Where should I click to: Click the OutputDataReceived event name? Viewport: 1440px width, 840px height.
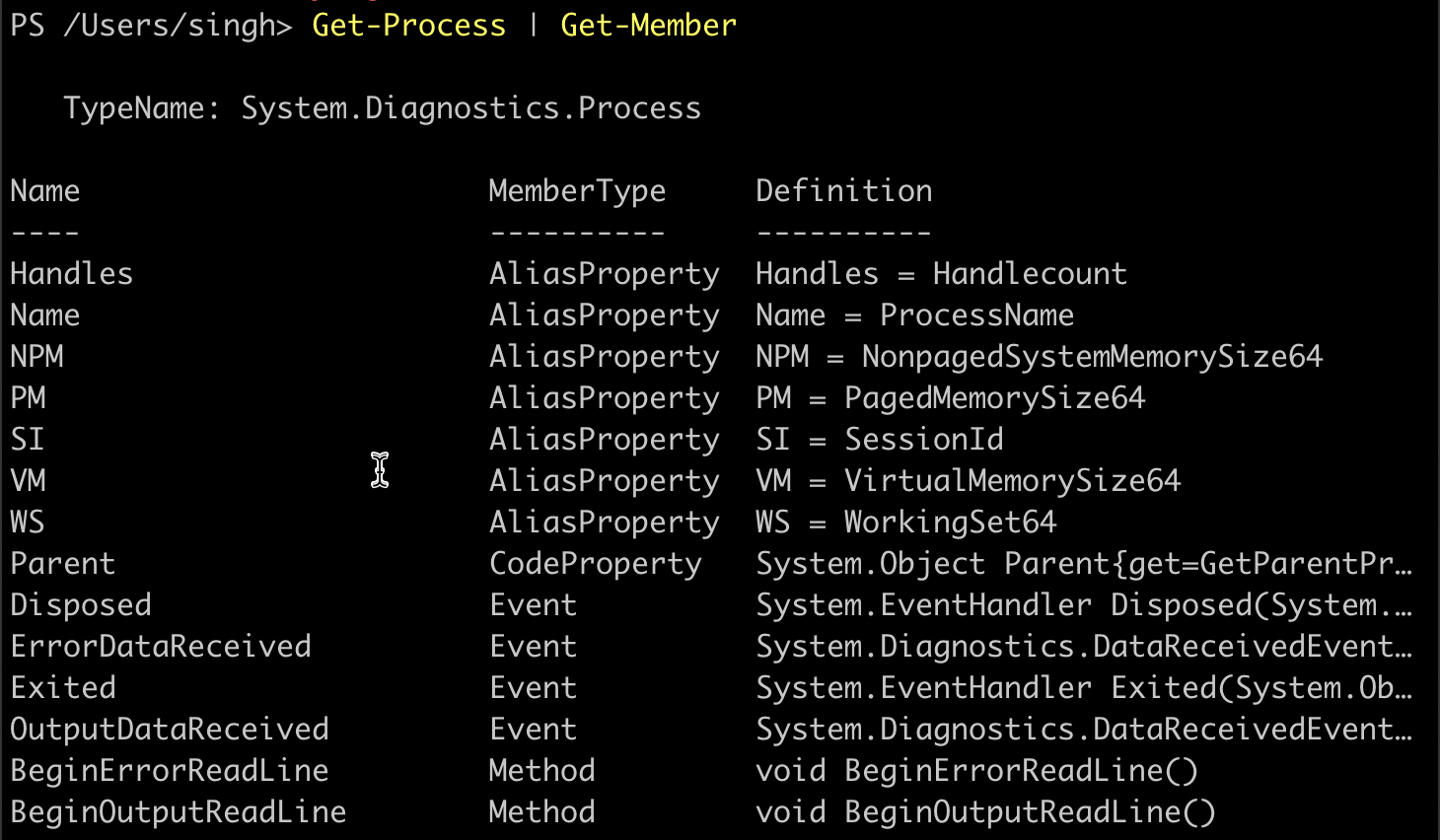point(170,730)
